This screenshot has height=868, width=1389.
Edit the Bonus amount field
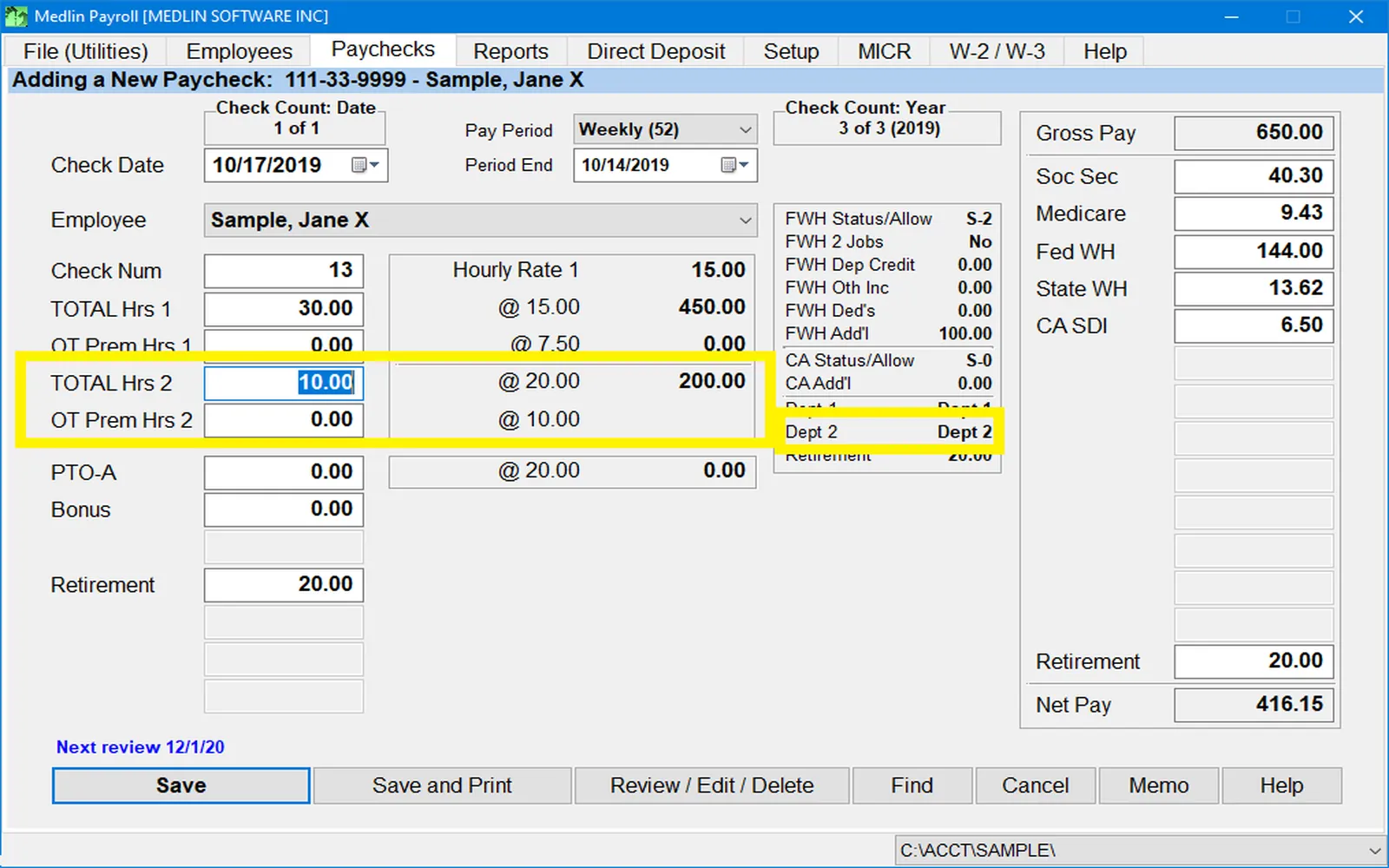[x=284, y=510]
